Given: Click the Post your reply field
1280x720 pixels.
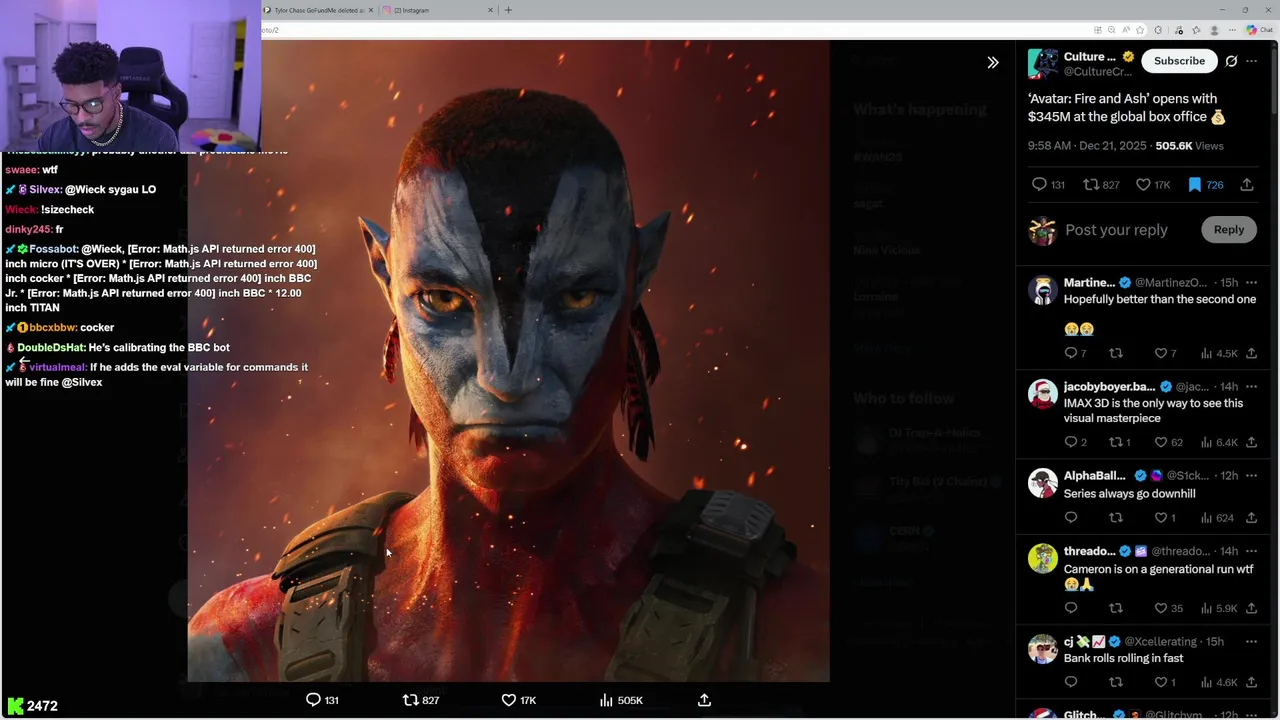Looking at the screenshot, I should coord(1116,230).
